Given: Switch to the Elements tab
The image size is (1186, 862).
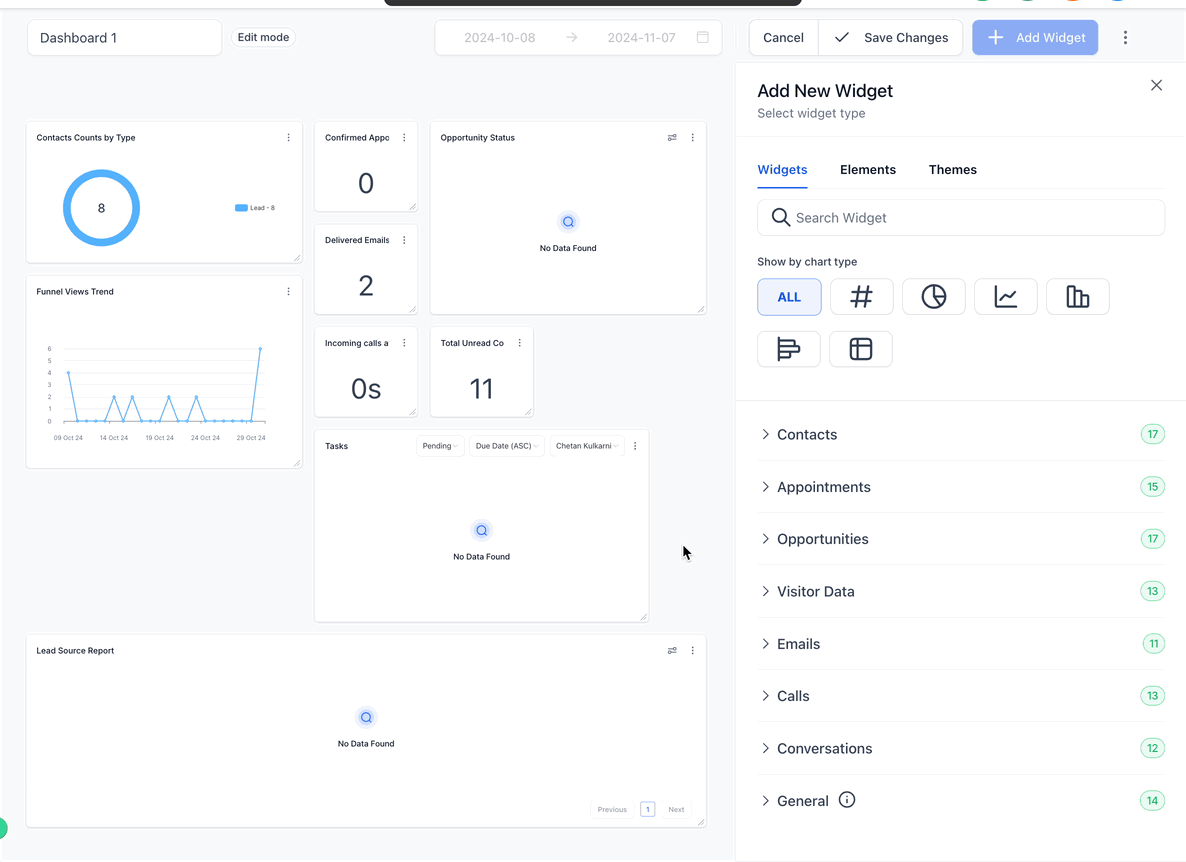Looking at the screenshot, I should tap(868, 169).
